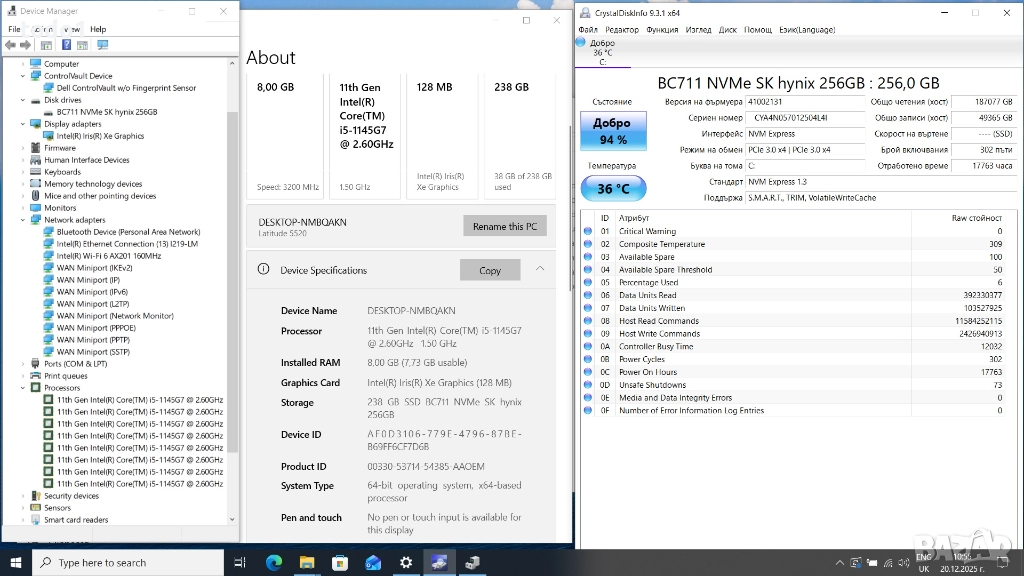Switch to Device Manager taskbar icon
This screenshot has height=576, width=1024.
click(x=472, y=562)
